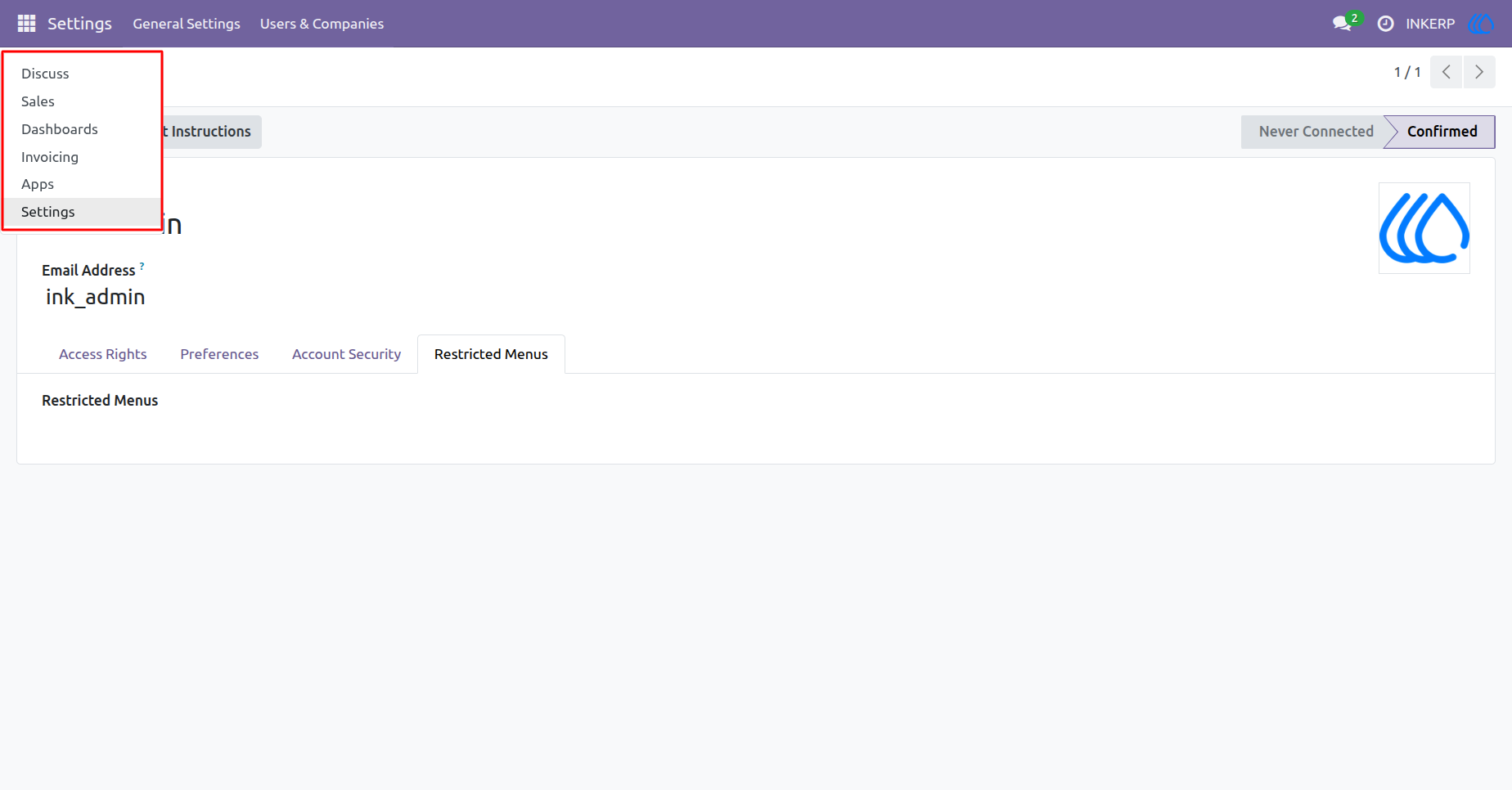
Task: Click the 1 / 1 record pager counter
Action: point(1407,72)
